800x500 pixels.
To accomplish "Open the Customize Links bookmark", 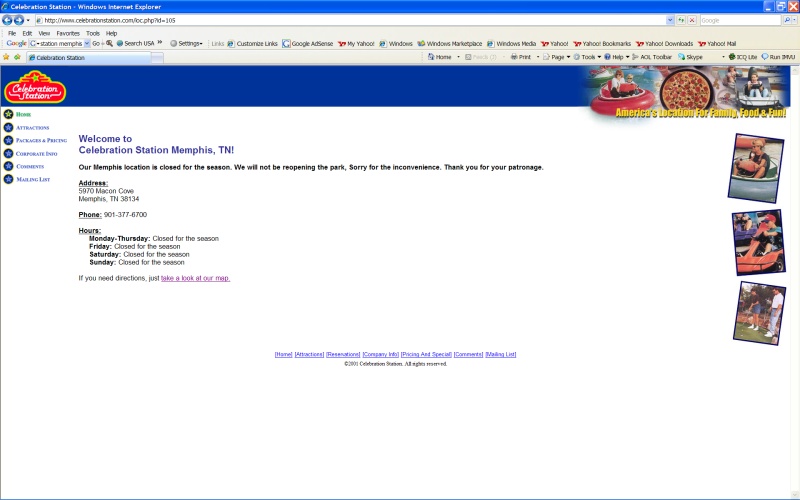I will click(x=253, y=43).
